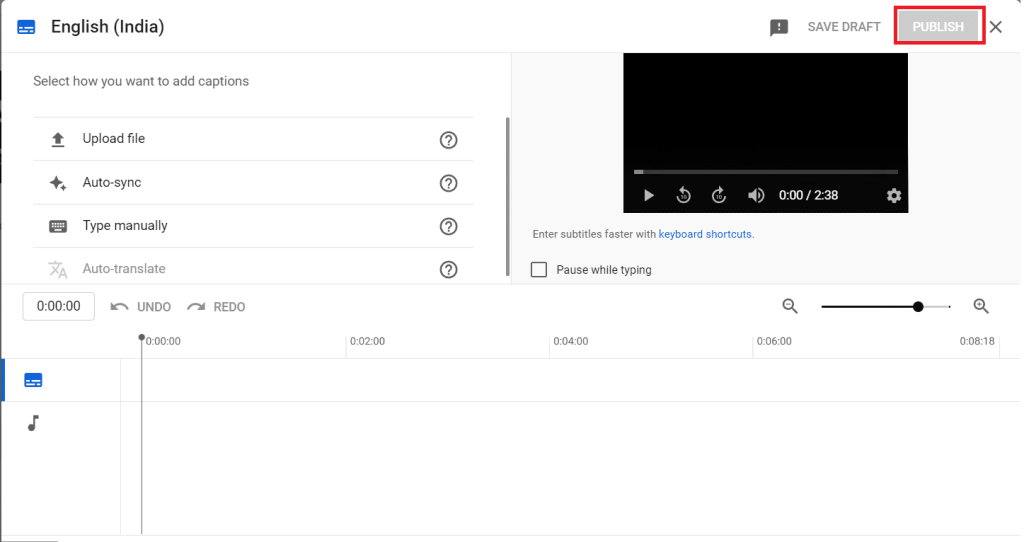
Task: Rewind video 10 seconds
Action: (684, 195)
